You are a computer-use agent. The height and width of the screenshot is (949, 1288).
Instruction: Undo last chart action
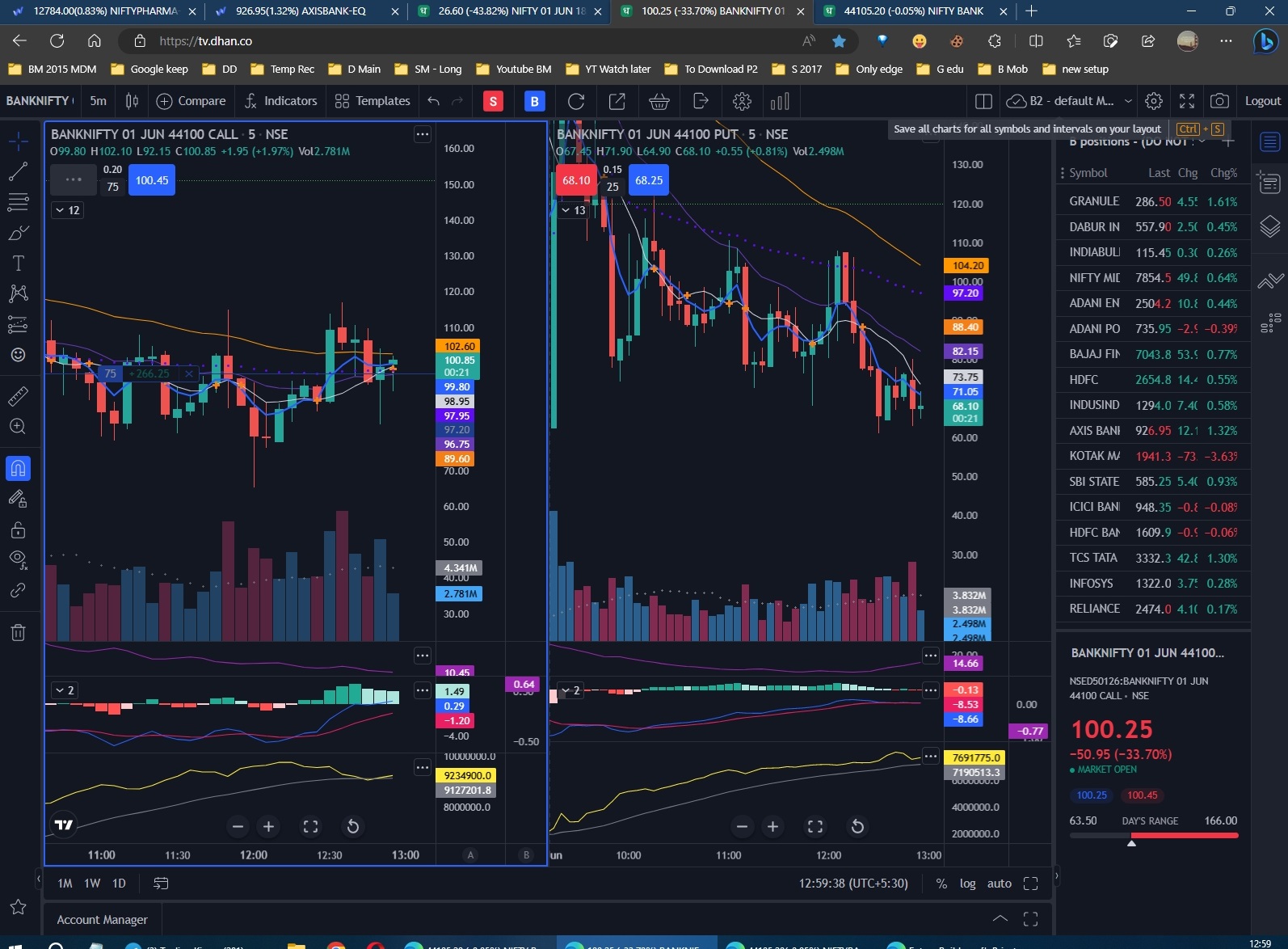click(x=434, y=101)
